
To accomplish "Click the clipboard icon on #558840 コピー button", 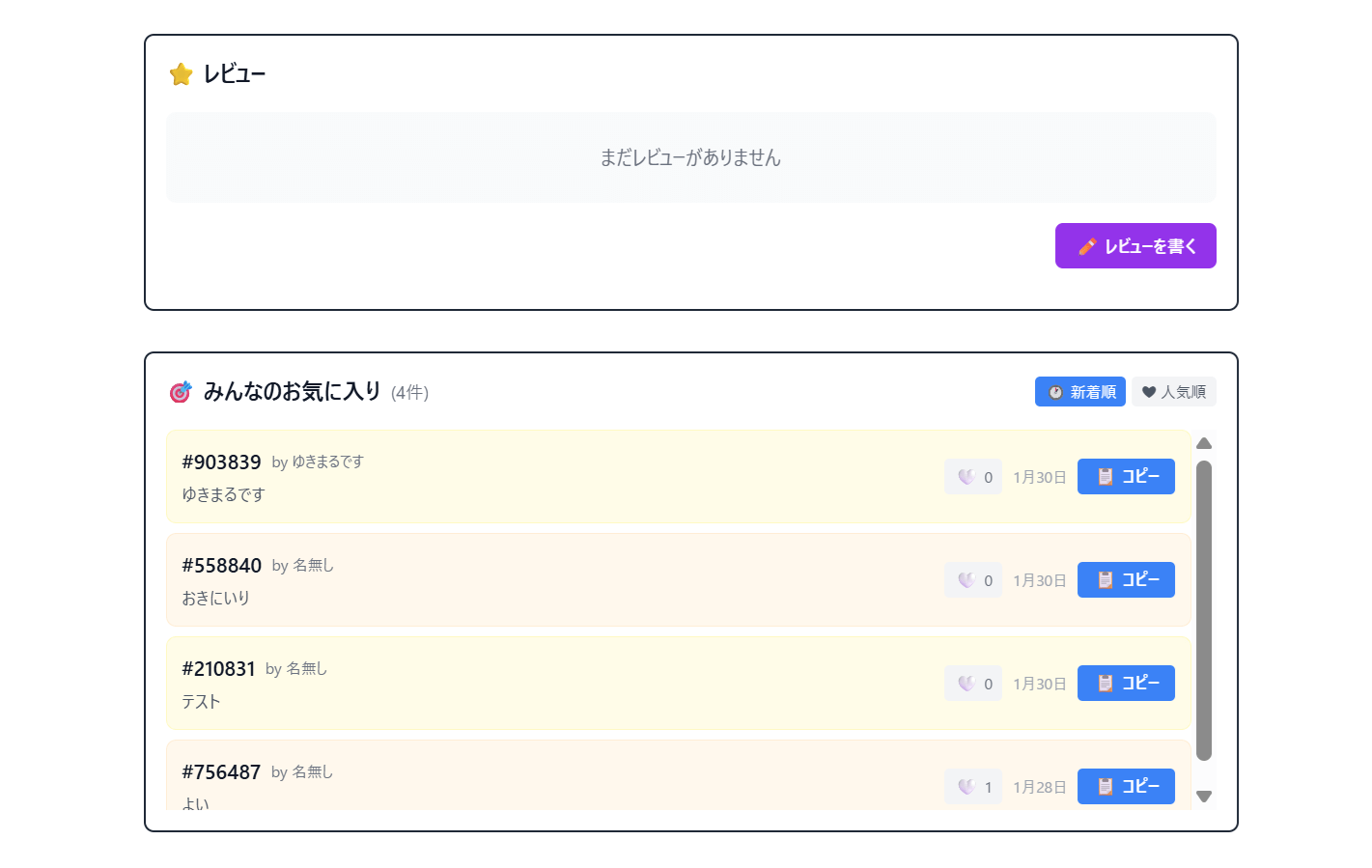I will 1107,579.
